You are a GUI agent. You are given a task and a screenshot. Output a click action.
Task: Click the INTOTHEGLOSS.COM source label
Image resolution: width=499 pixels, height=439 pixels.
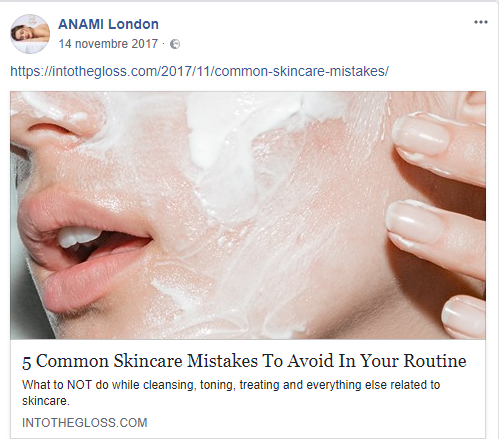85,423
